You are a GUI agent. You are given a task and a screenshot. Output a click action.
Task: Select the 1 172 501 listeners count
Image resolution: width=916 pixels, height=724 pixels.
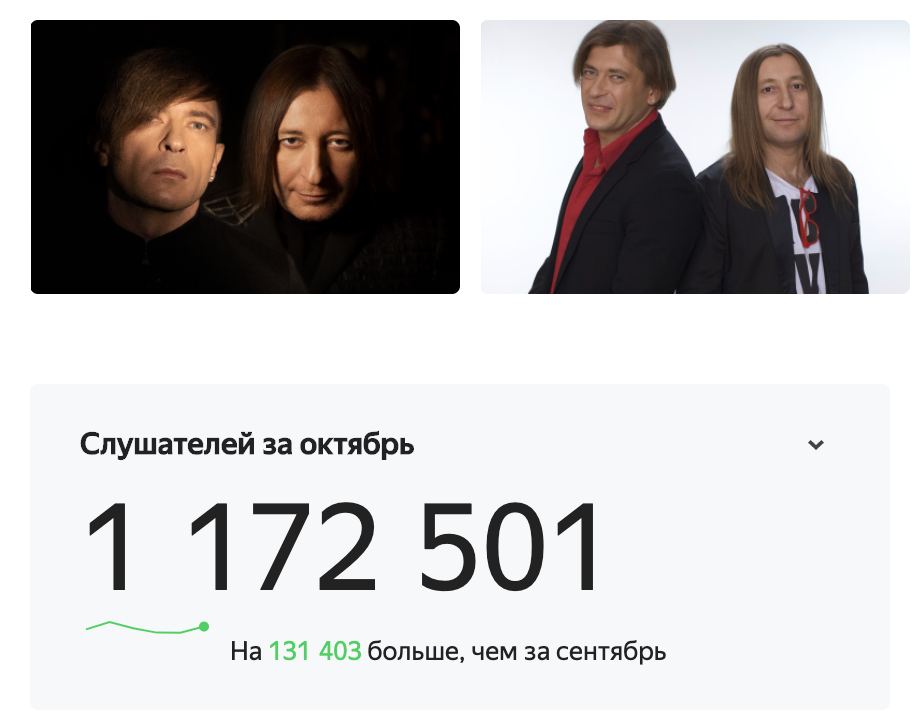(x=343, y=547)
